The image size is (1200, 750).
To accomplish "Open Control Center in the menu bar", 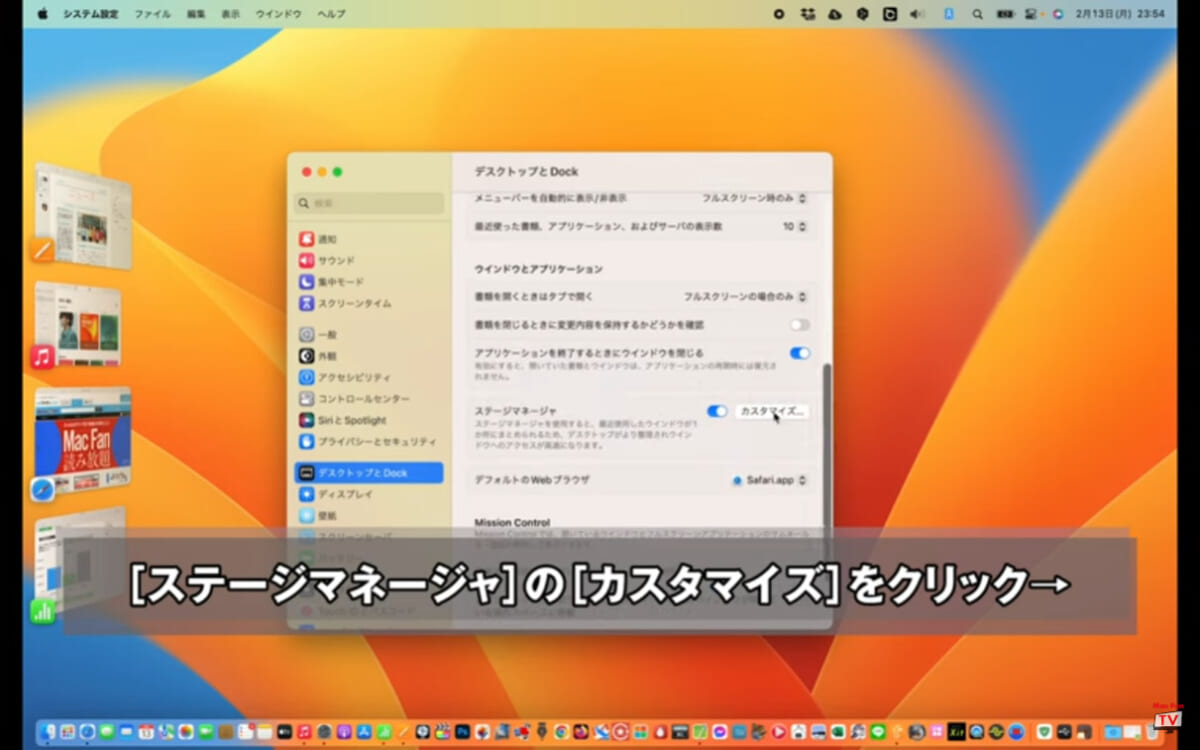I will pos(1031,15).
